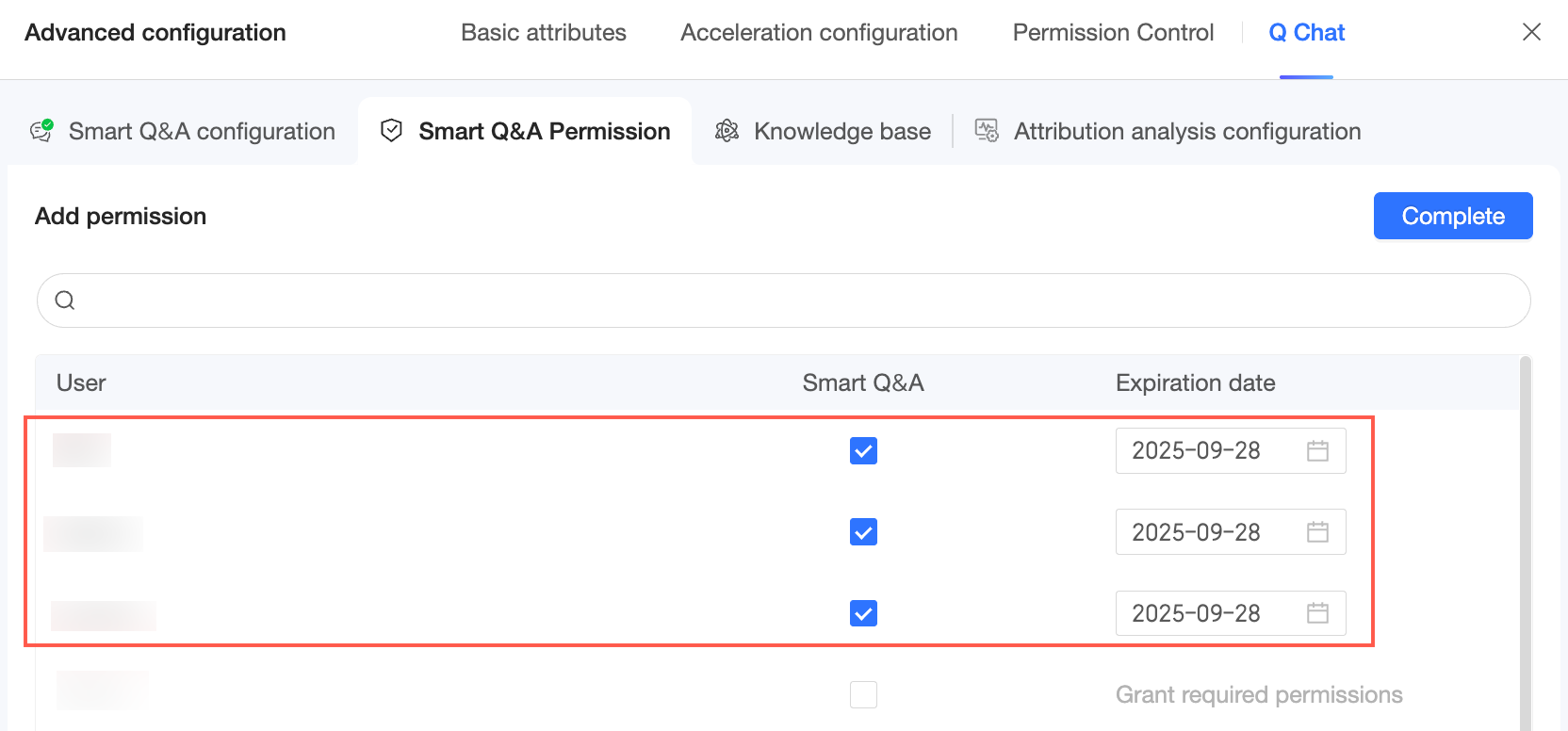
Task: Open calendar icon for third user's expiration
Action: click(x=1317, y=613)
